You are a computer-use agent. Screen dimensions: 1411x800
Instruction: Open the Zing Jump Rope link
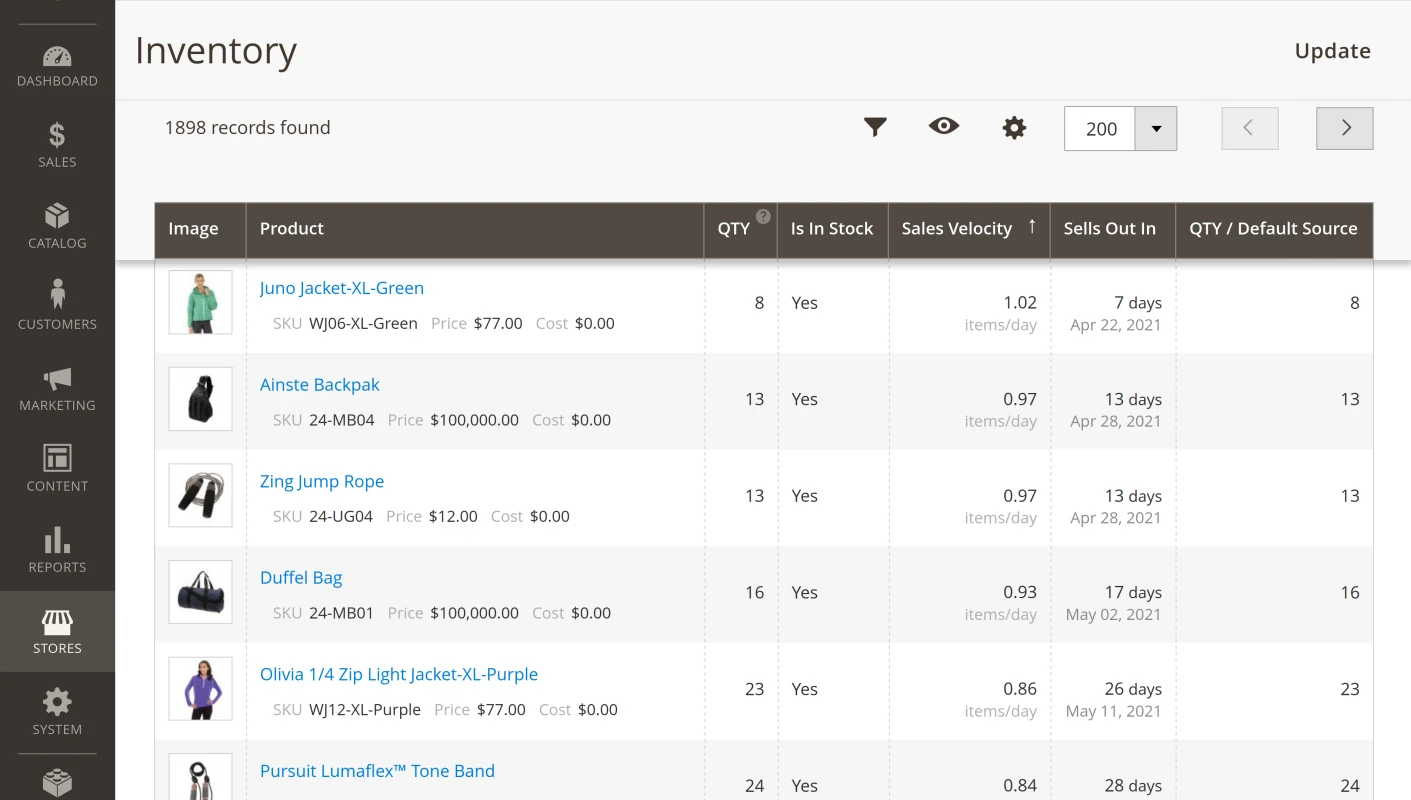click(x=322, y=481)
